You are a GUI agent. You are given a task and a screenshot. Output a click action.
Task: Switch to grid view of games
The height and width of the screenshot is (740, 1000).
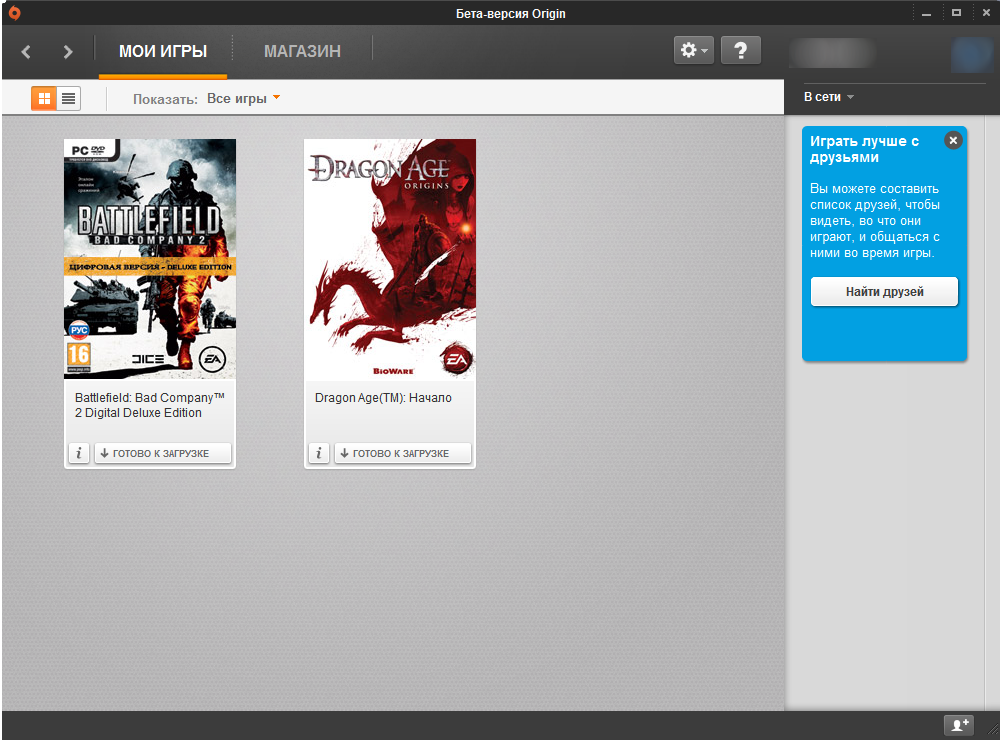point(43,98)
